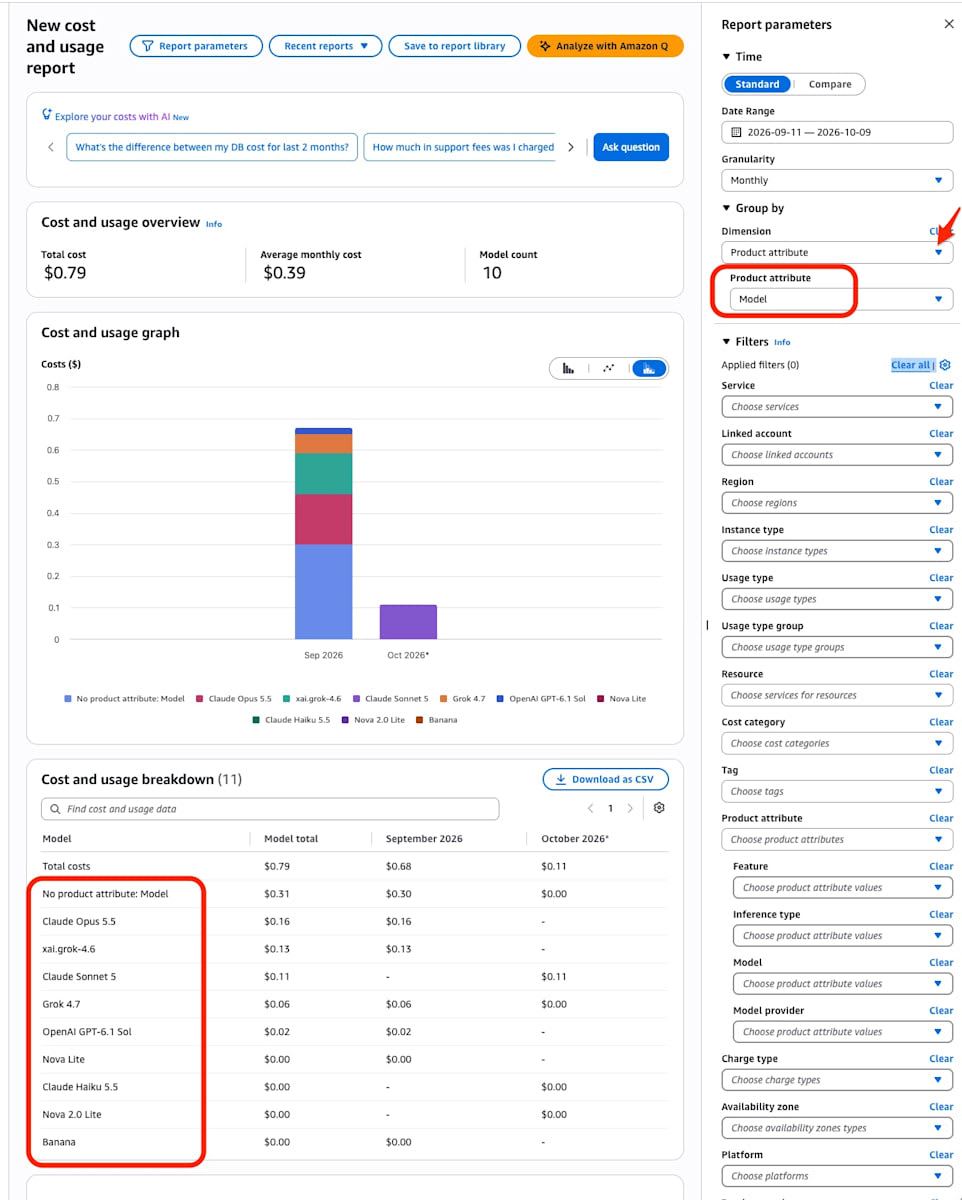The height and width of the screenshot is (1200, 962).
Task: Collapse the Group by section
Action: pyautogui.click(x=753, y=208)
